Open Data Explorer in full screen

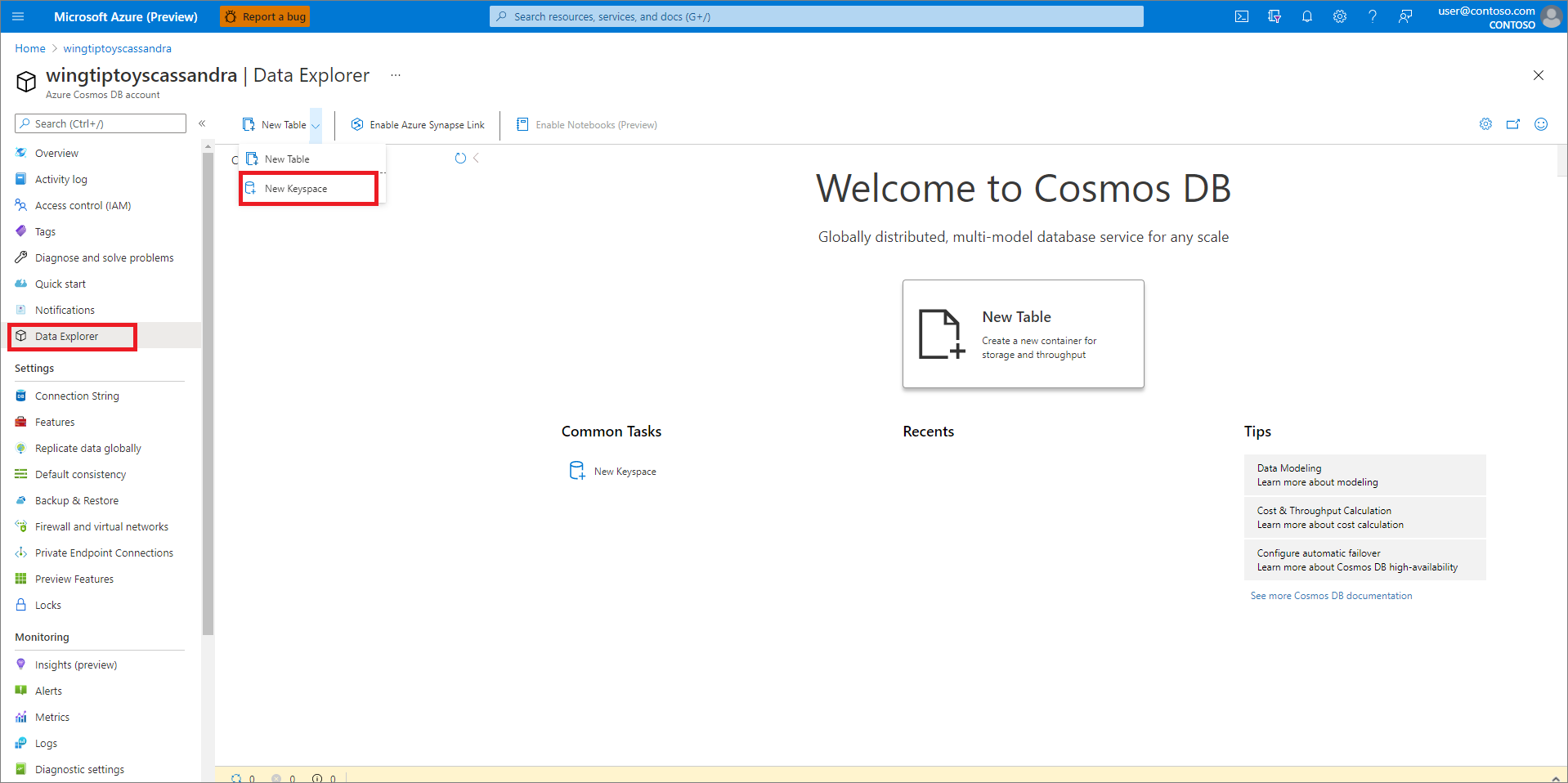pos(1513,124)
